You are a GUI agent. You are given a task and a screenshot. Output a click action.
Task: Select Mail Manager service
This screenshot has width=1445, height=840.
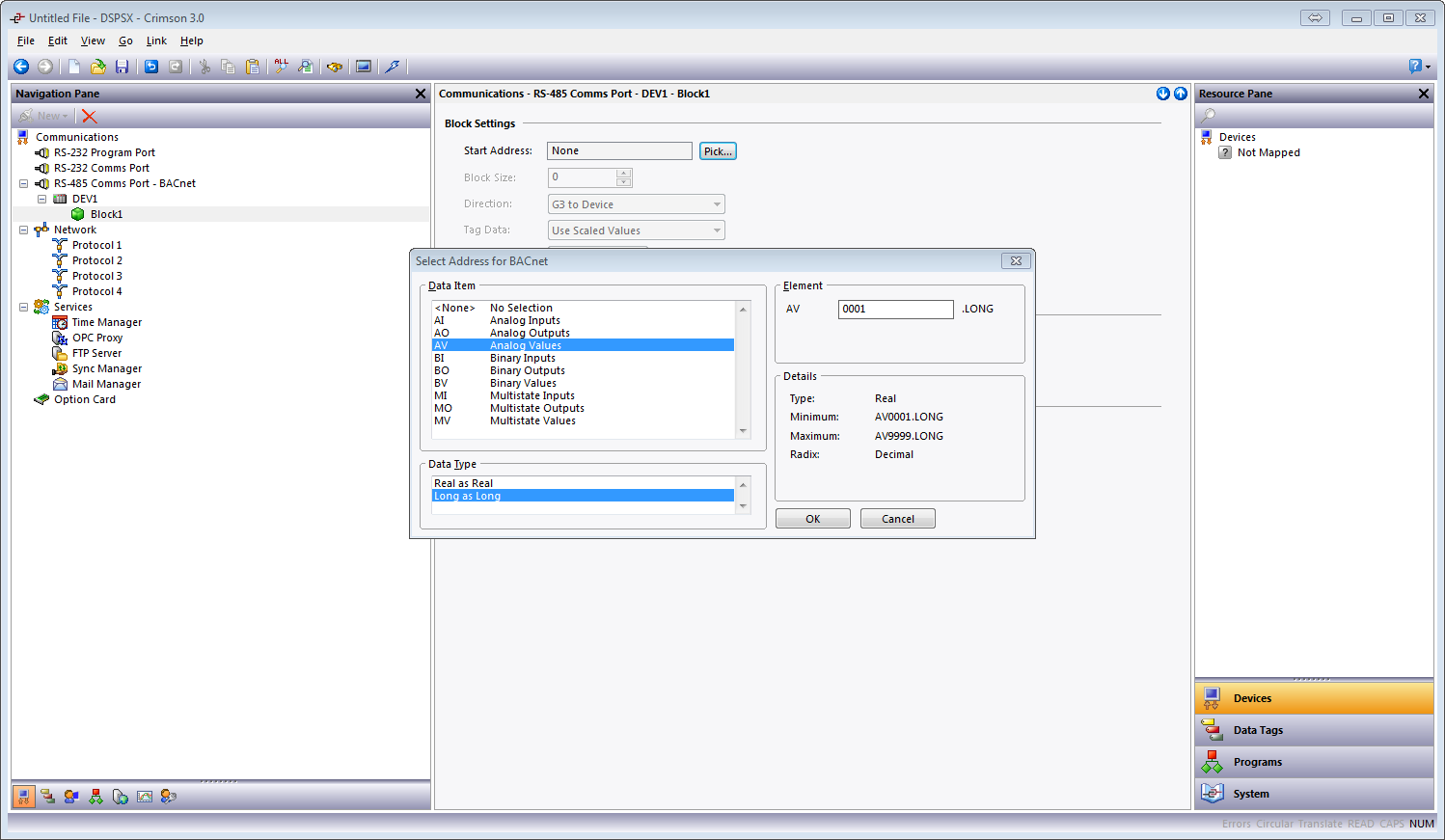(106, 384)
